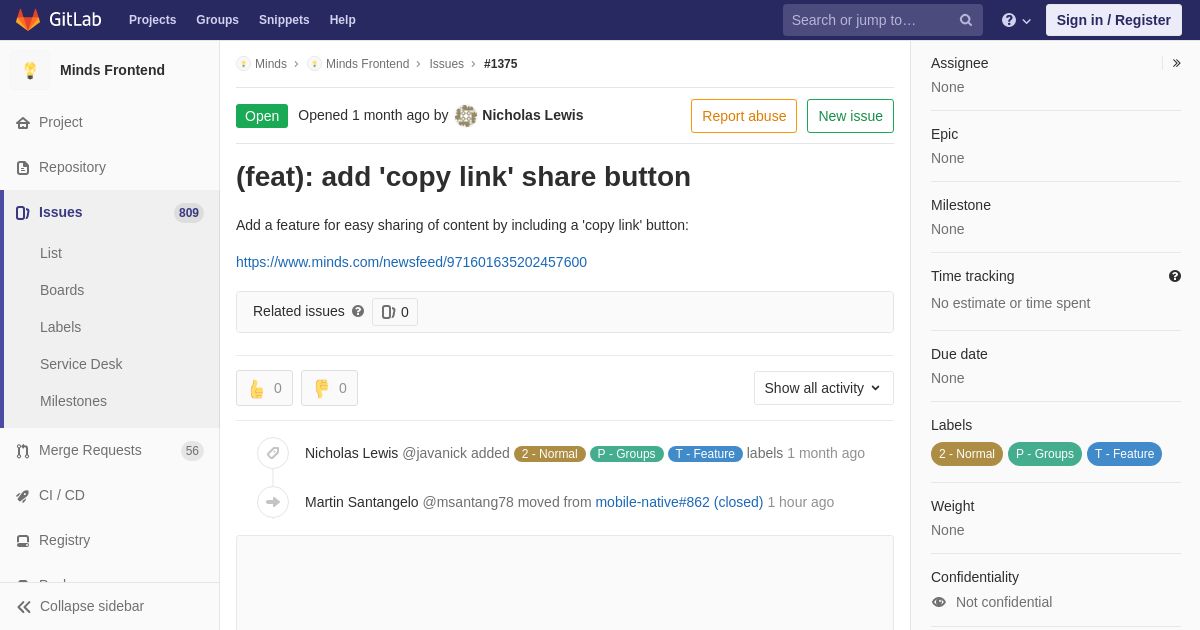Click the Minds Frontend project title in sidebar
Image resolution: width=1200 pixels, height=630 pixels.
click(112, 70)
